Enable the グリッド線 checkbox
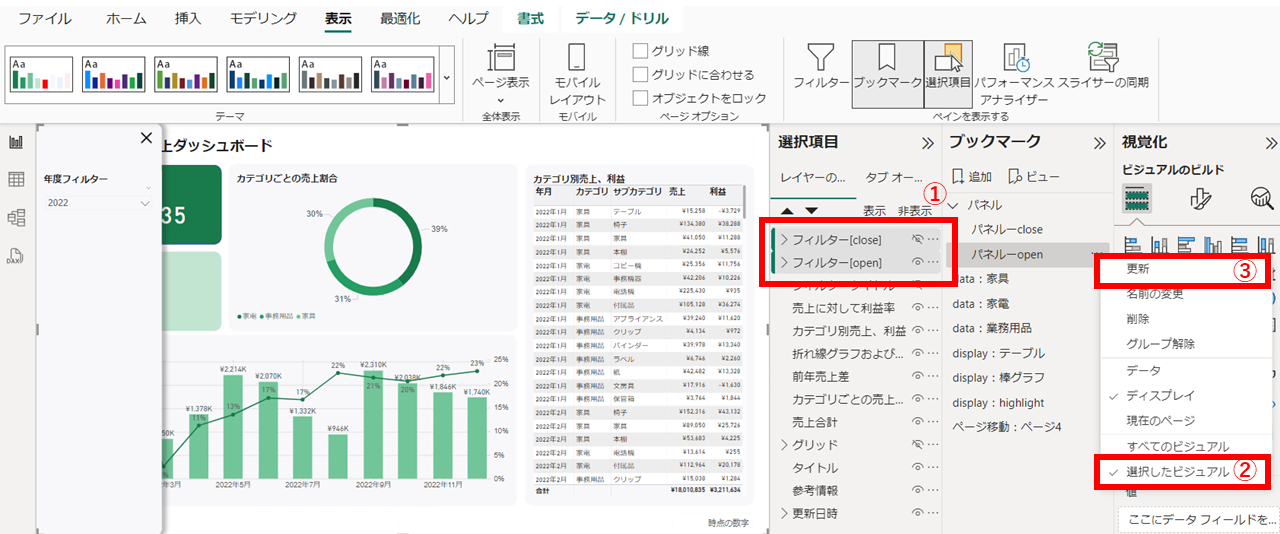 point(641,51)
